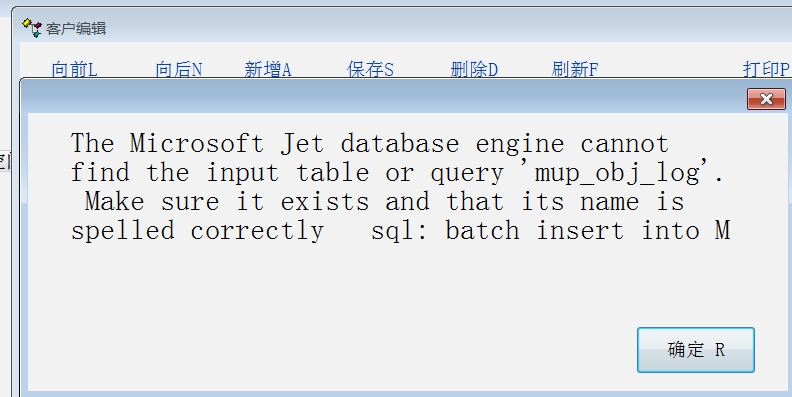Click the "spelled correctly" text in message

point(197,231)
